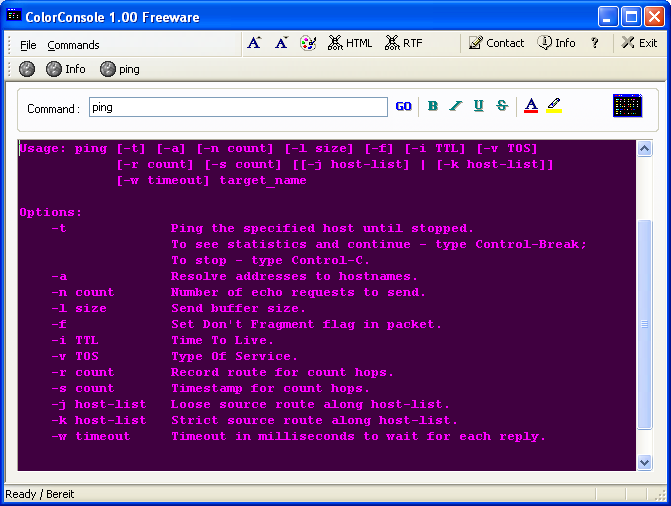Click the 'Options:' line in output
Viewport: 671px width, 506px height.
(50, 212)
